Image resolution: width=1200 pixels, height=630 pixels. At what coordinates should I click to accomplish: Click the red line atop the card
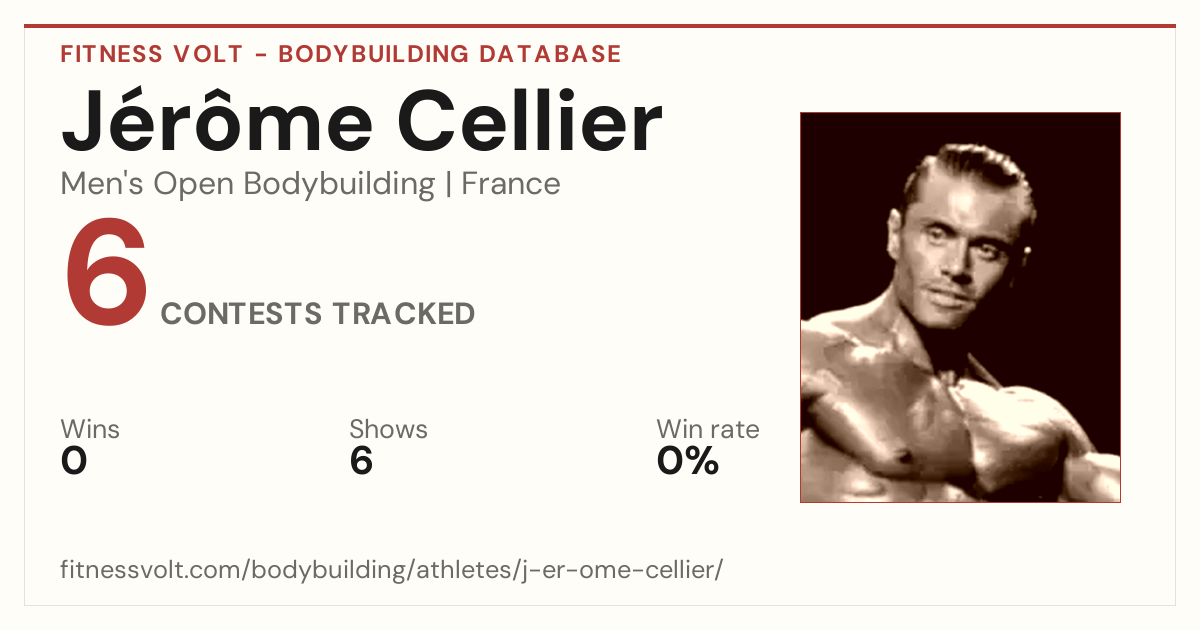[600, 26]
